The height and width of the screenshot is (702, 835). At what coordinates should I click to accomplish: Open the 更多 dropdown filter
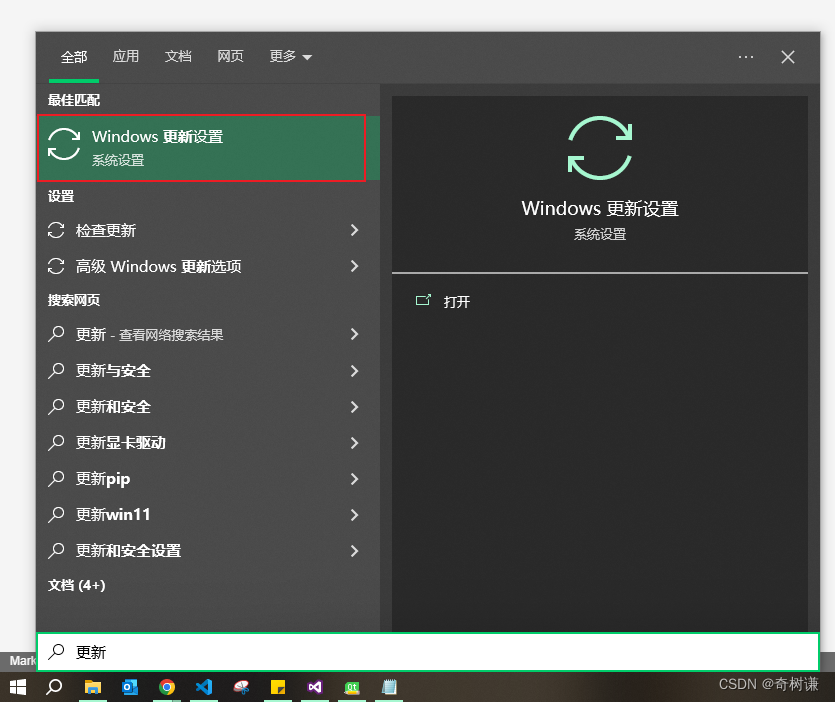290,56
